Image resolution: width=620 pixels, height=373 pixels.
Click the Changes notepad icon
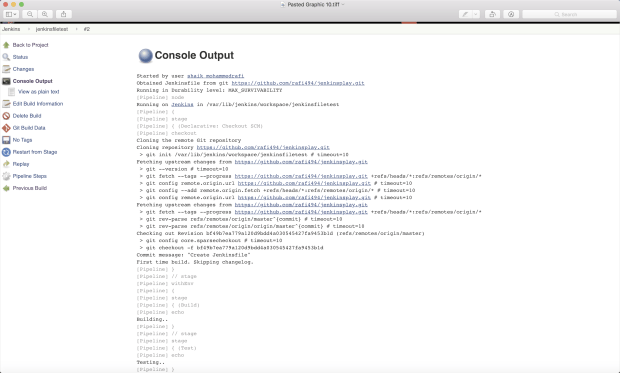(6, 69)
